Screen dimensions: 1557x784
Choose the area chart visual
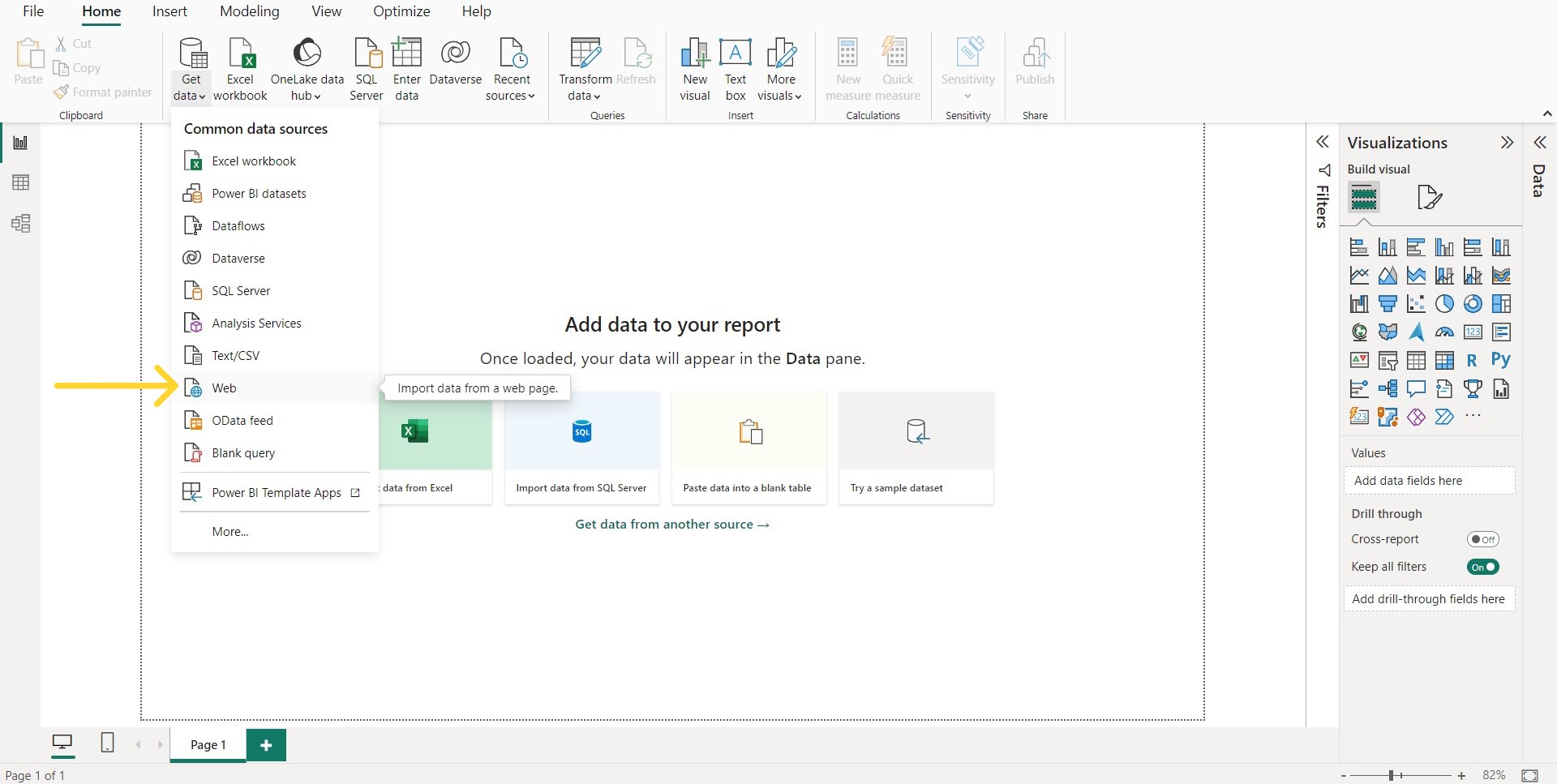1388,276
